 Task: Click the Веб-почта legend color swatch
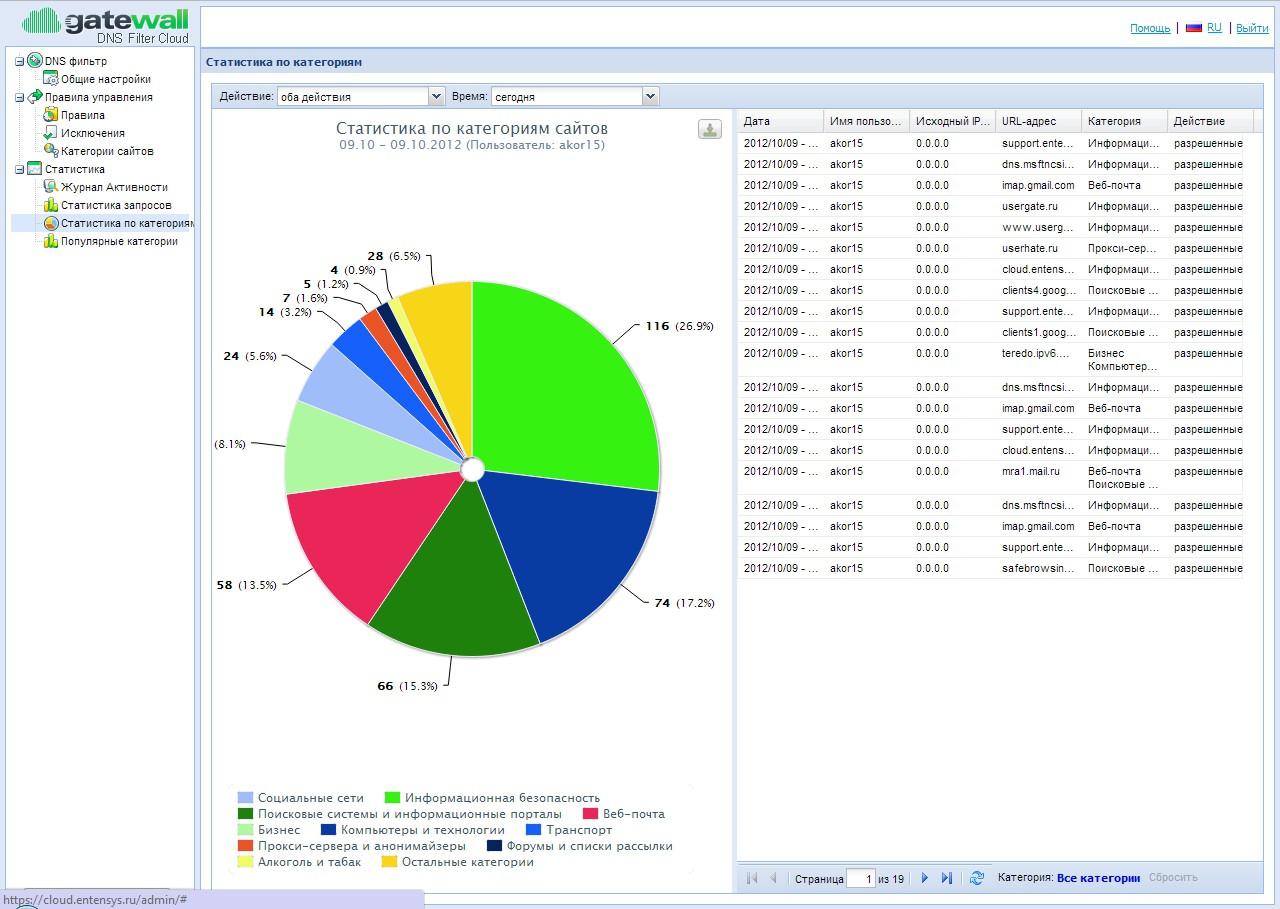click(590, 814)
